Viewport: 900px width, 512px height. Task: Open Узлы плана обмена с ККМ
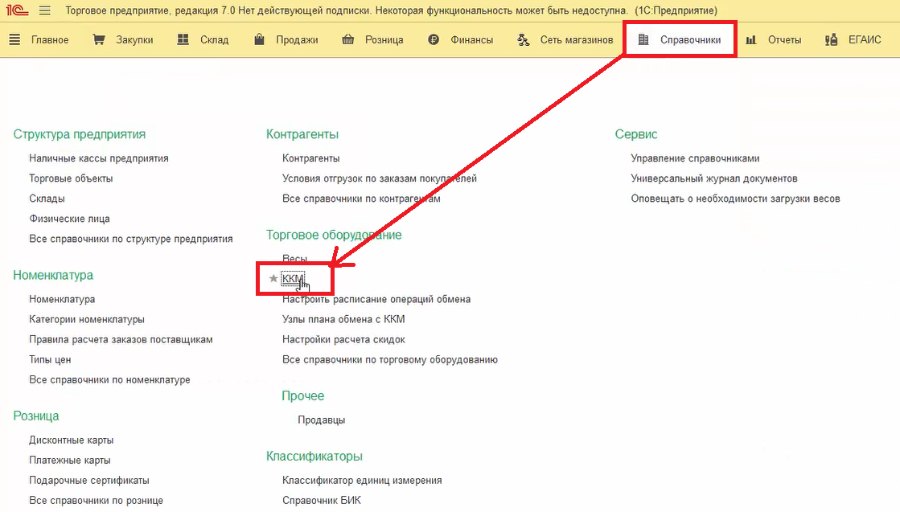[343, 319]
